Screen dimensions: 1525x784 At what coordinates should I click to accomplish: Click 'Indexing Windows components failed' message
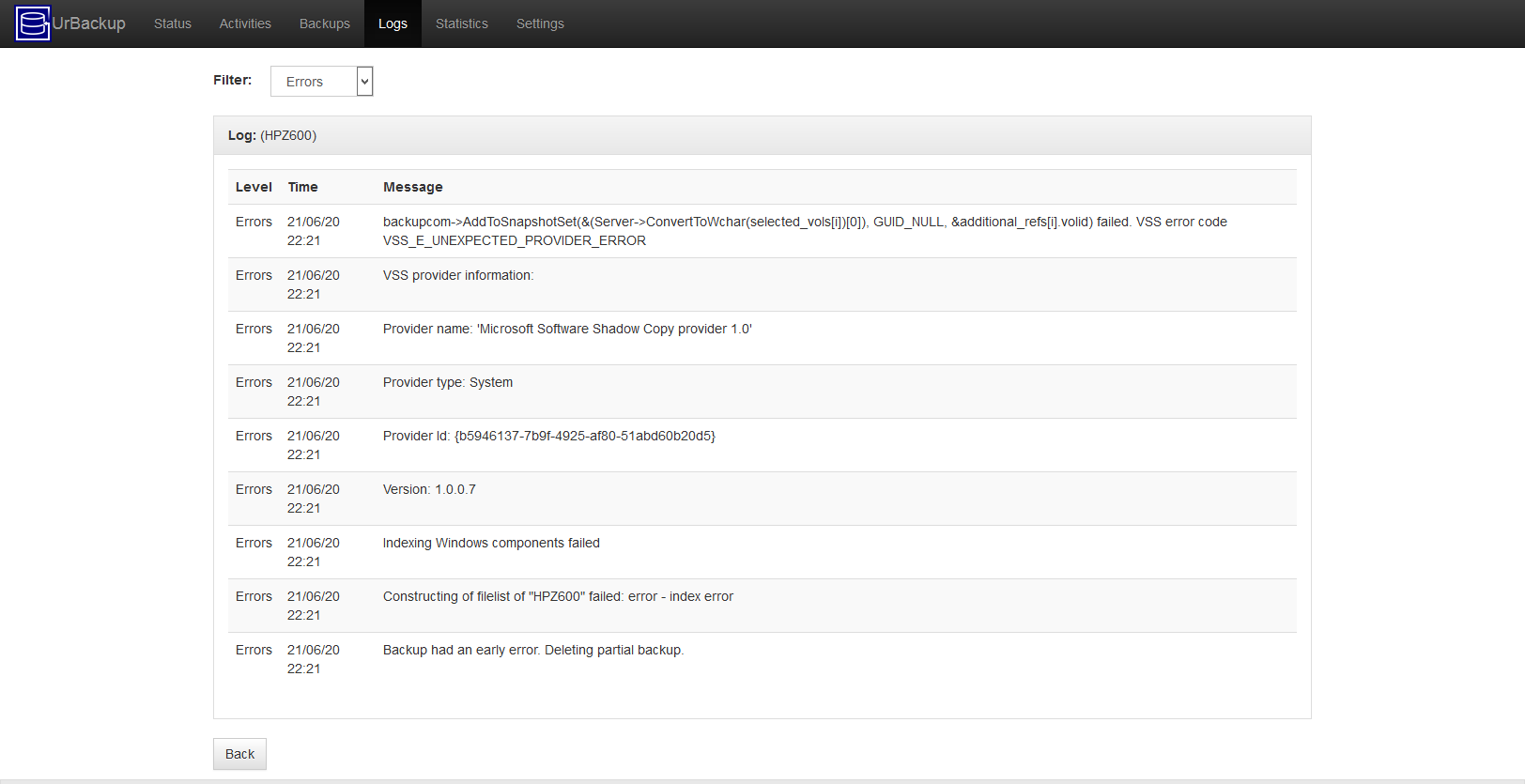point(491,543)
